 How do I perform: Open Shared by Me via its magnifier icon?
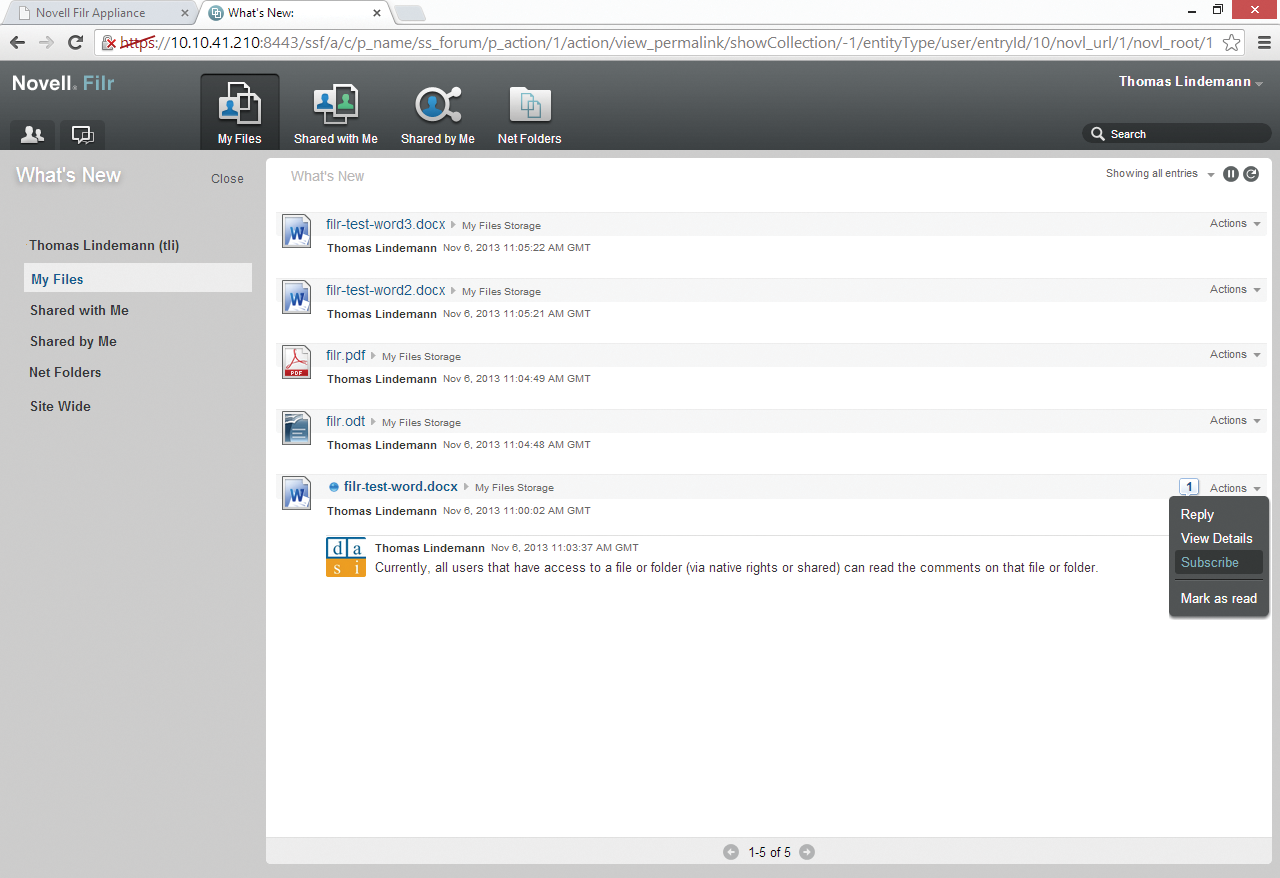point(437,103)
